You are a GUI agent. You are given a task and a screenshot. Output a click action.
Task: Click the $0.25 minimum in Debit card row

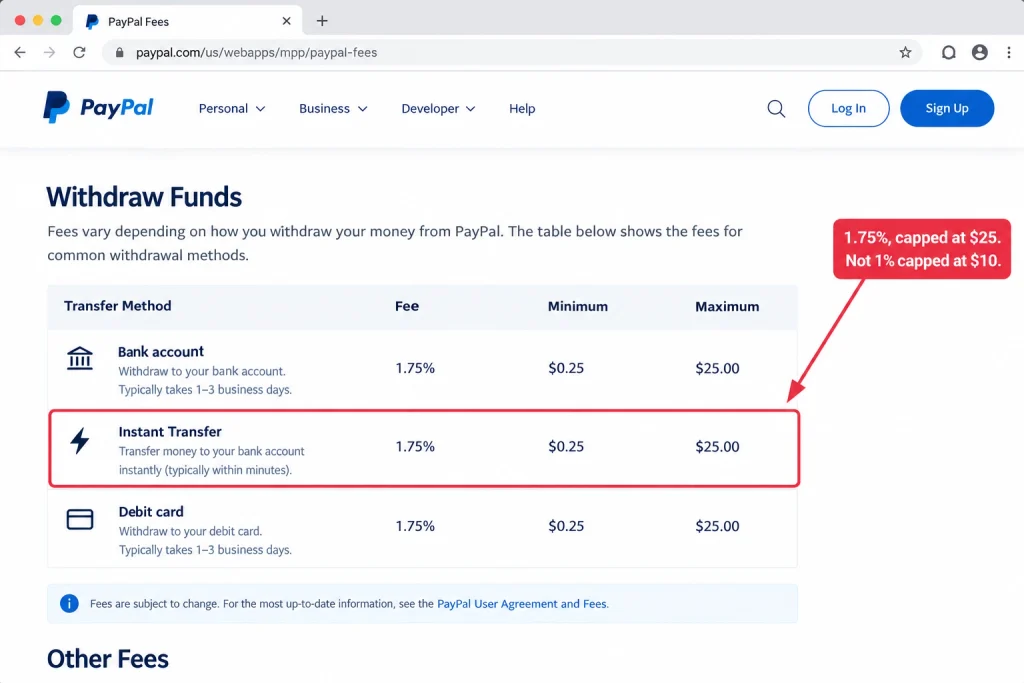pyautogui.click(x=566, y=526)
